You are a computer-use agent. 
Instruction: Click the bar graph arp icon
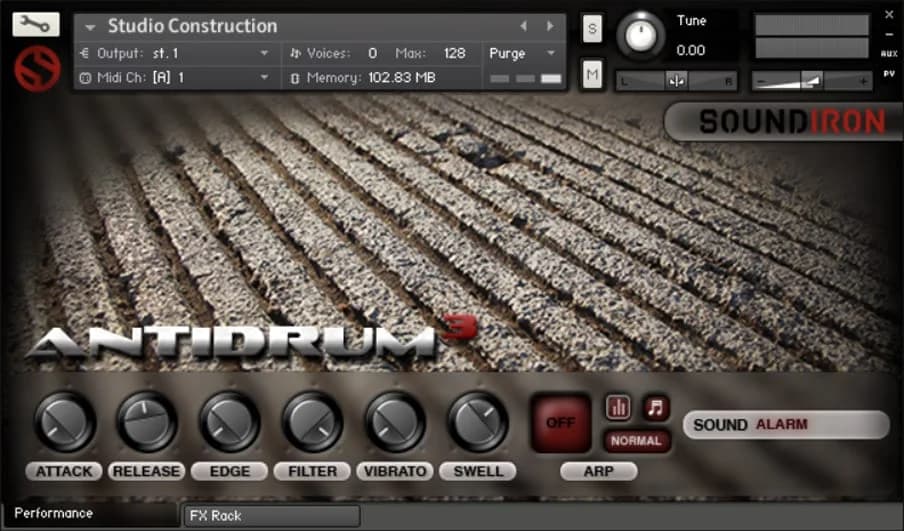pos(619,408)
